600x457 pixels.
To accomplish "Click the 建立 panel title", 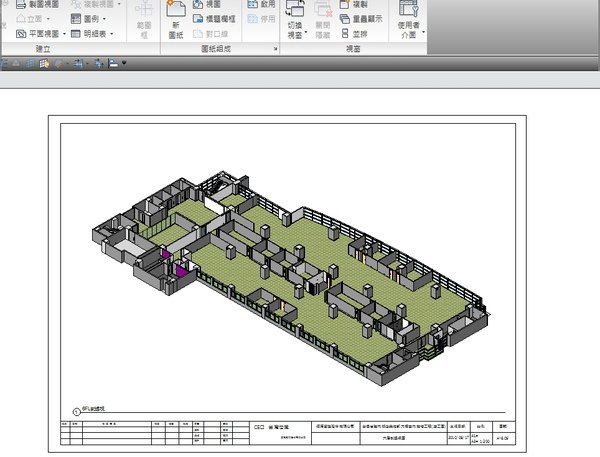I will [43, 49].
